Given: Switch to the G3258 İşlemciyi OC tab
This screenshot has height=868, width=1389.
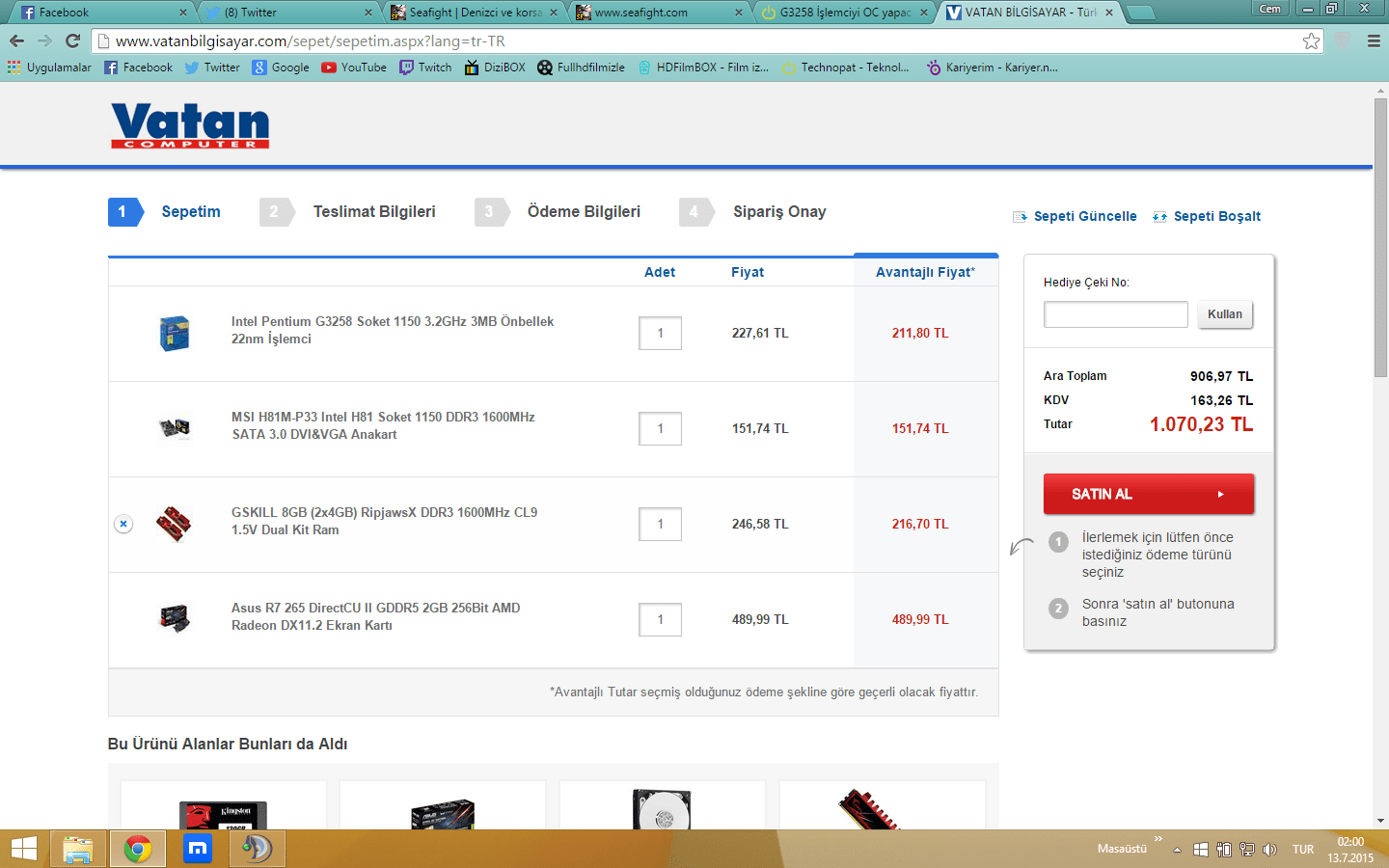Looking at the screenshot, I should pos(844,13).
